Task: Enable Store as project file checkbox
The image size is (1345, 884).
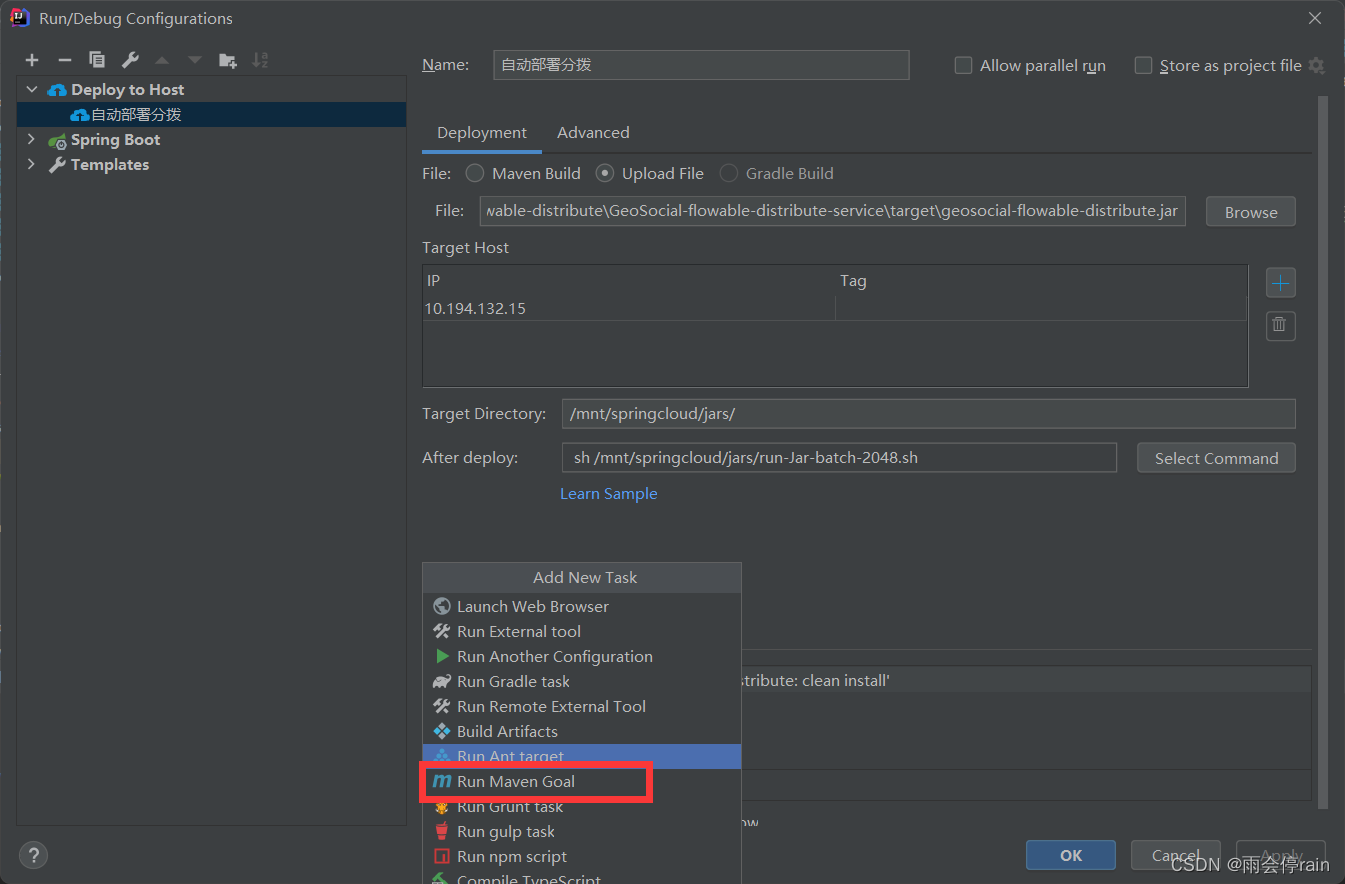Action: pyautogui.click(x=1143, y=65)
